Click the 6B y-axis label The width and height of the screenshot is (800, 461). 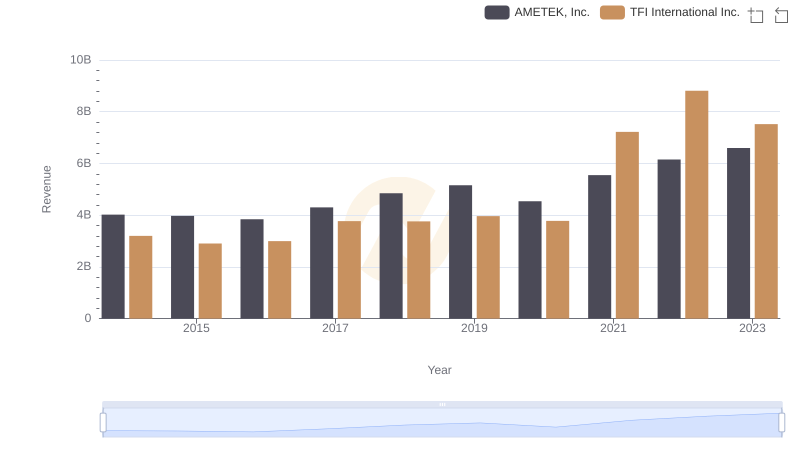pyautogui.click(x=84, y=163)
